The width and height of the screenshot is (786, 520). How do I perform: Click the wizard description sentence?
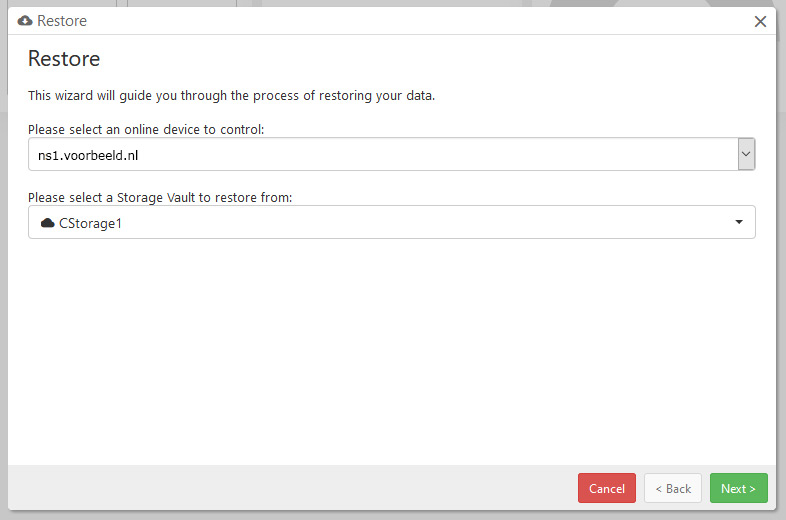[232, 95]
